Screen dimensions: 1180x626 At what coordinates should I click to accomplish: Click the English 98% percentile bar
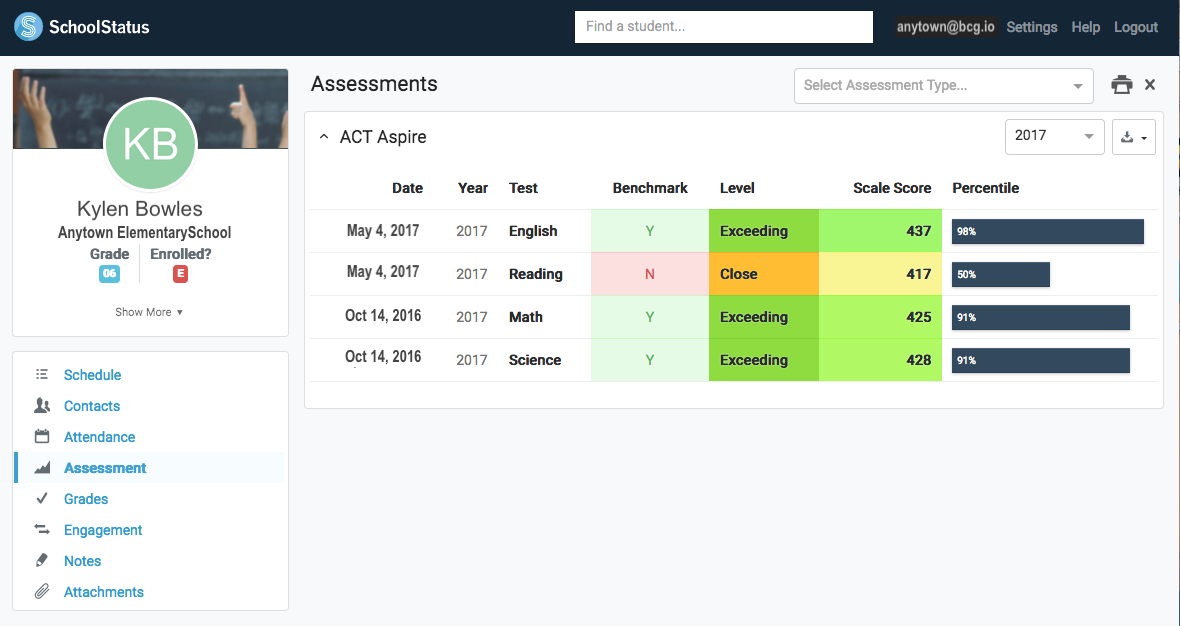[x=1048, y=231]
